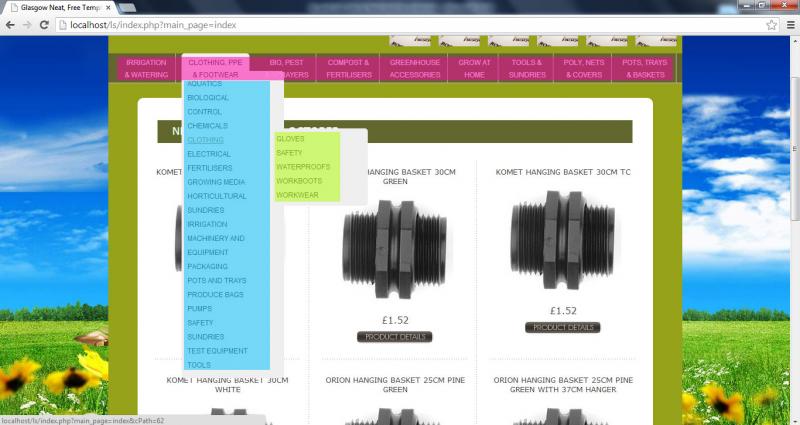Open Orion Hanging Basket 25cm Pine Green

tap(395, 385)
